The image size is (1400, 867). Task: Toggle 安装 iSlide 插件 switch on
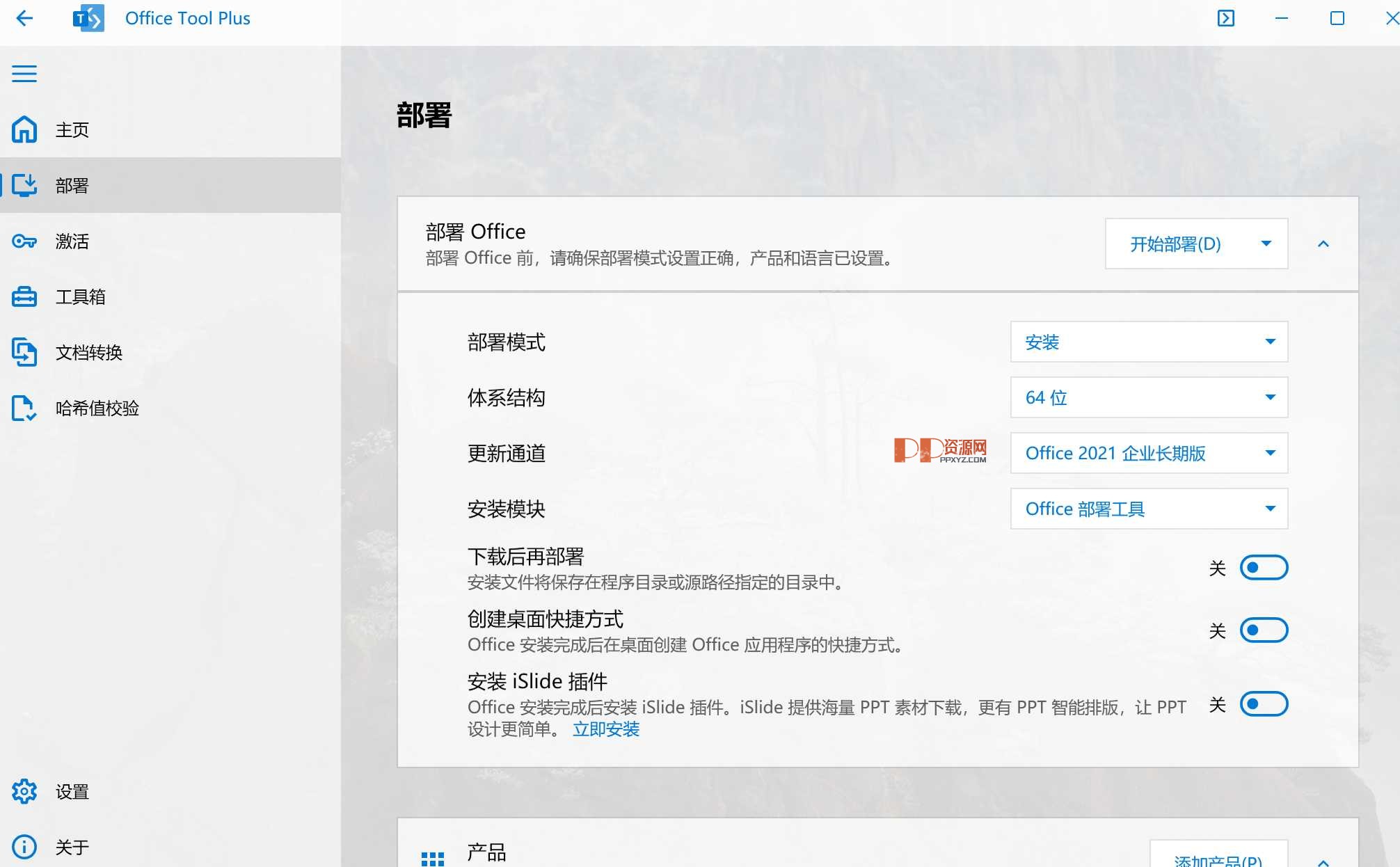1262,703
